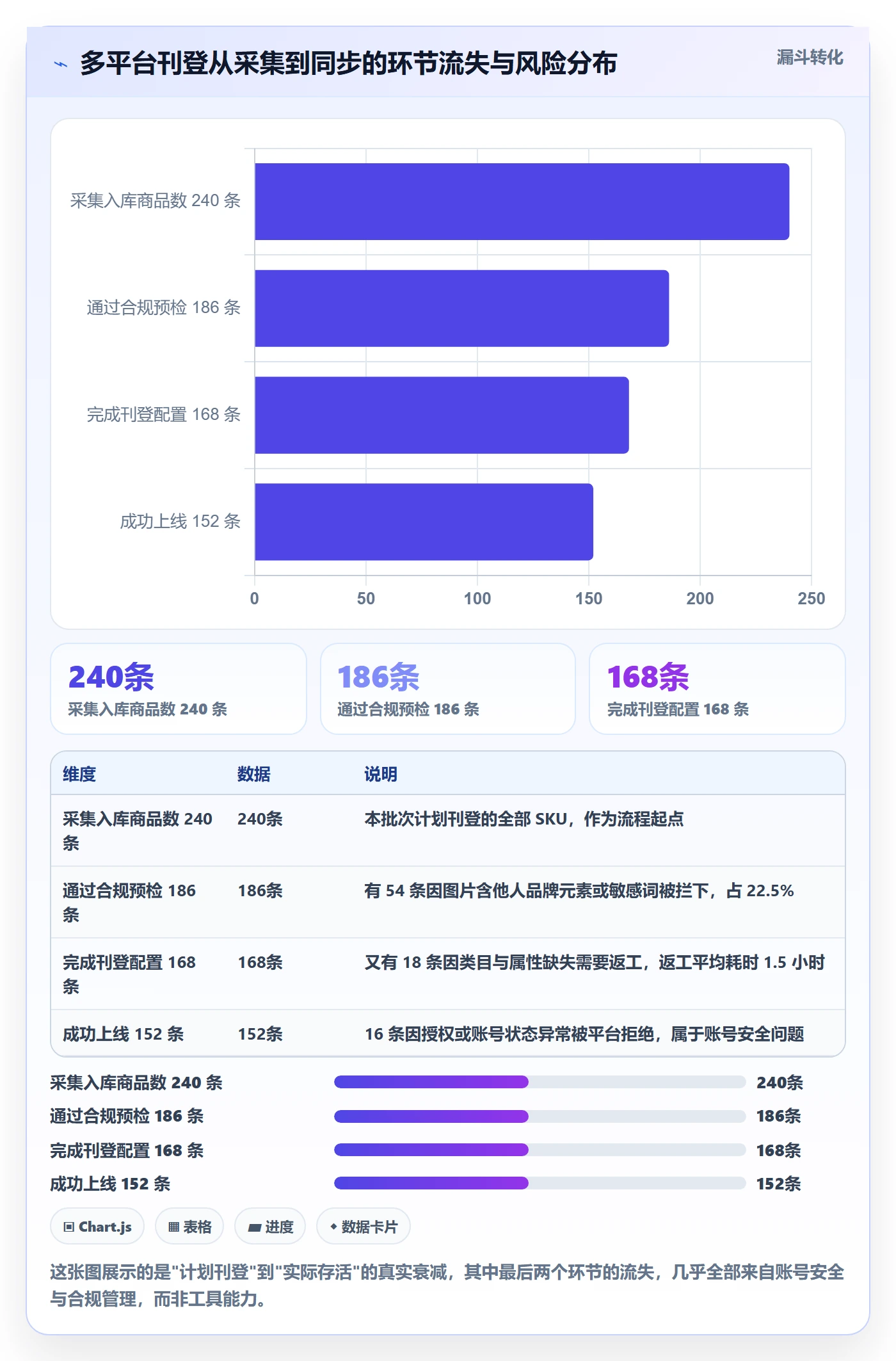Click chart axis label 成功上线 152 条

point(180,522)
